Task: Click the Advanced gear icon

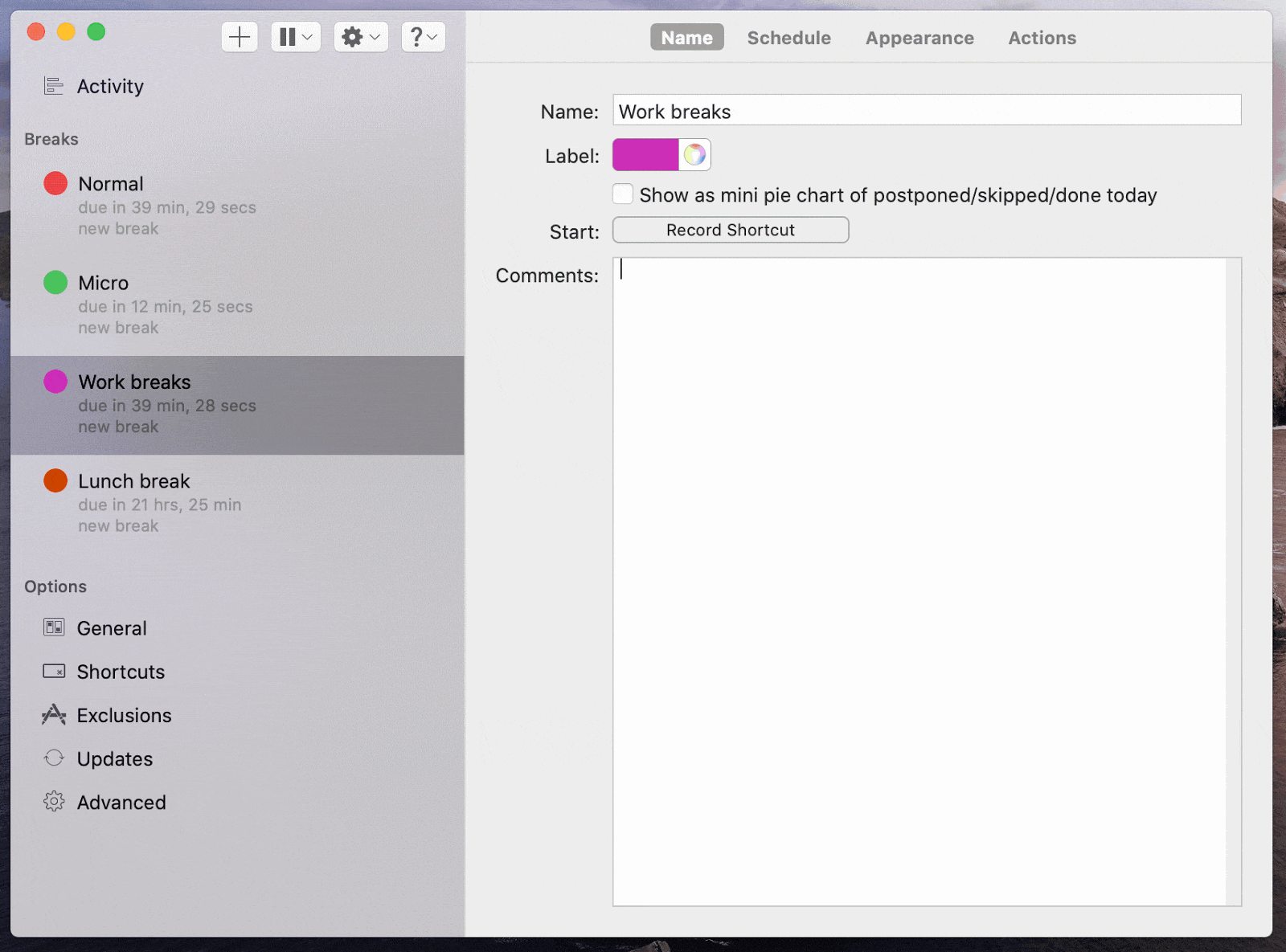Action: 54,801
